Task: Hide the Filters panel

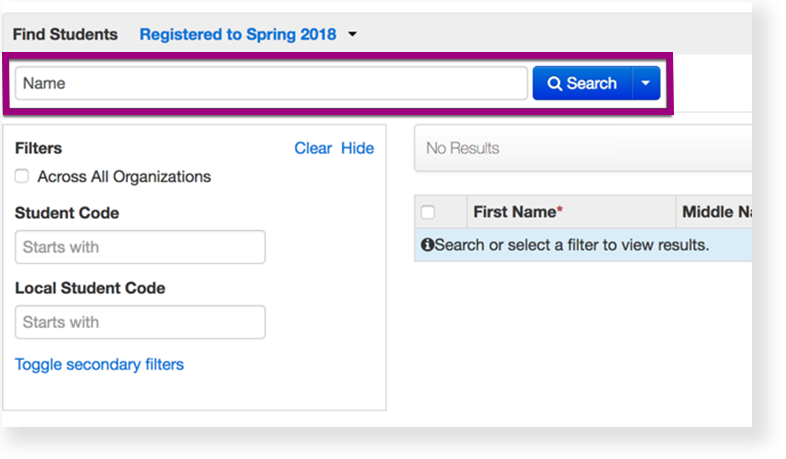Action: pos(357,148)
